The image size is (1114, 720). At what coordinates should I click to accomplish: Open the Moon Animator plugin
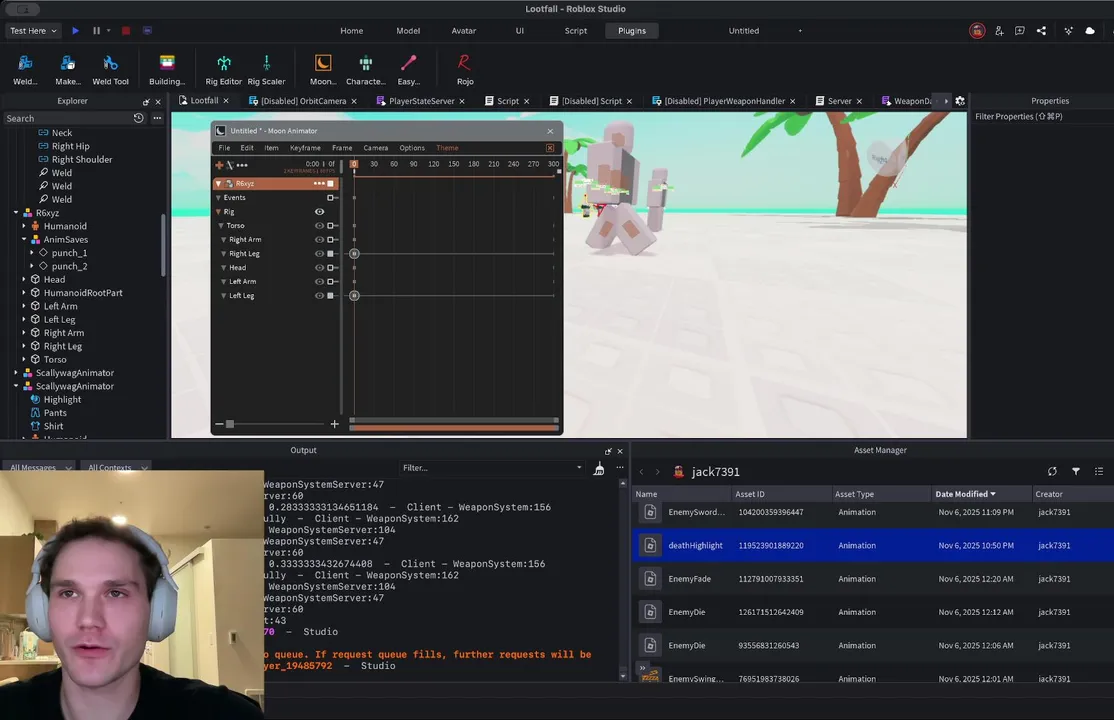(x=323, y=70)
